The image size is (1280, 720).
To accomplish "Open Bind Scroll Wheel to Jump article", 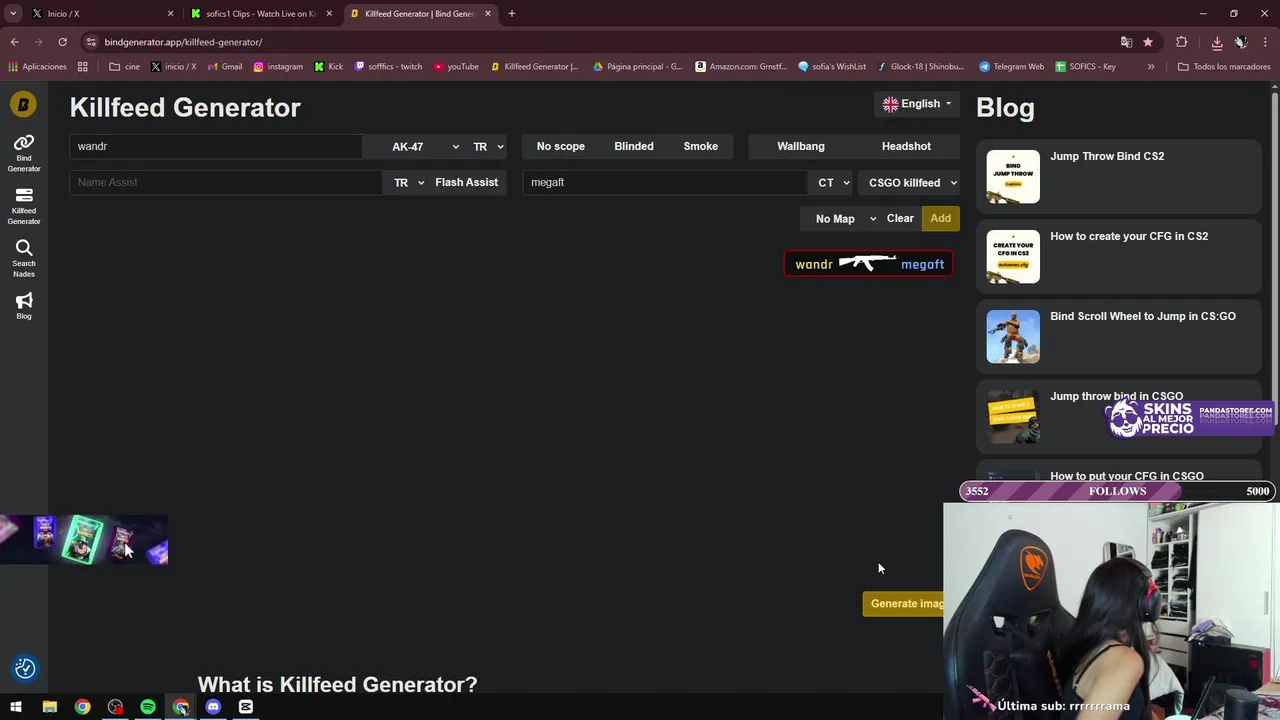I will coord(1143,316).
